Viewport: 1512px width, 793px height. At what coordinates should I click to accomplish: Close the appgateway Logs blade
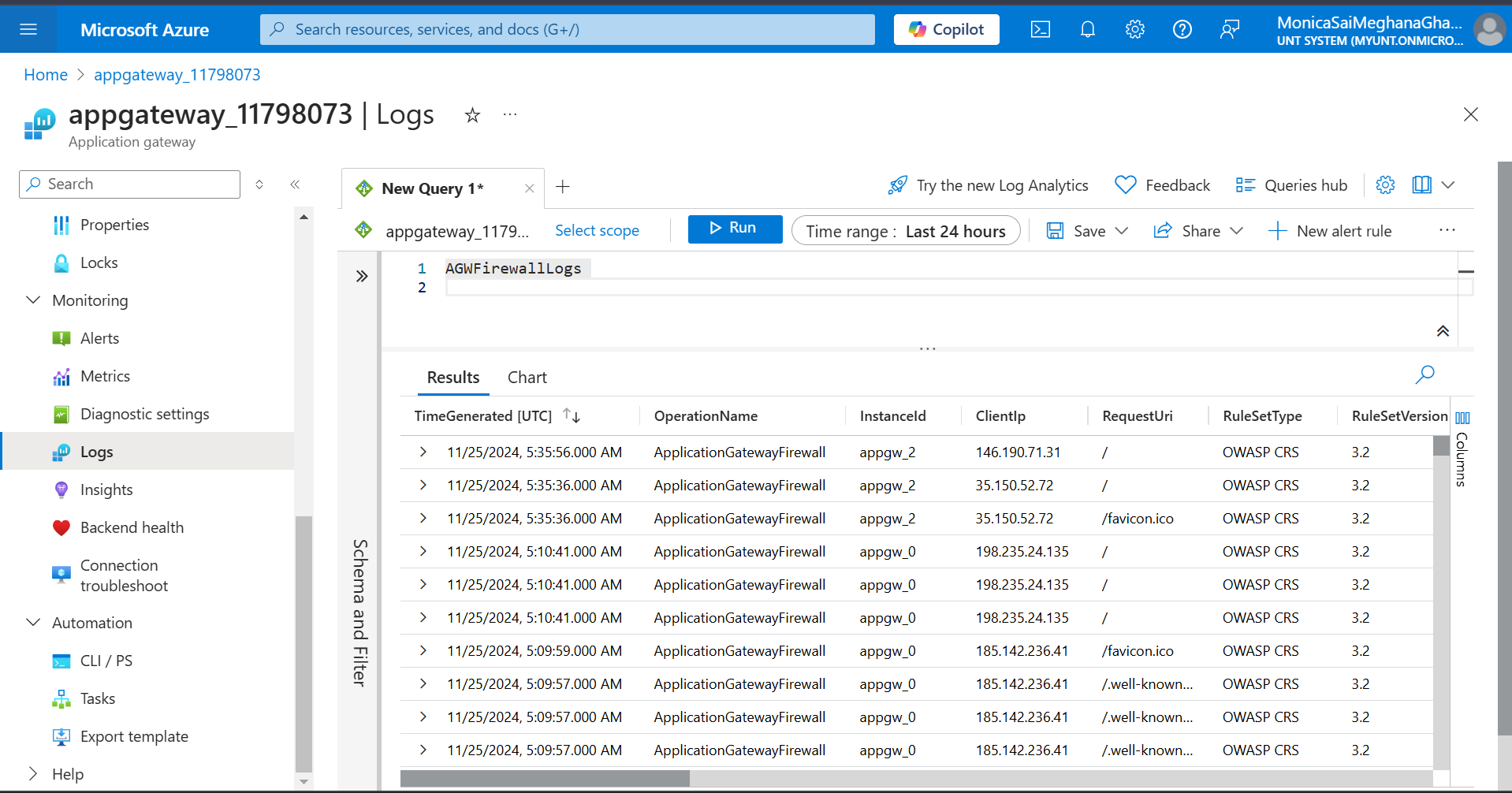[1471, 114]
